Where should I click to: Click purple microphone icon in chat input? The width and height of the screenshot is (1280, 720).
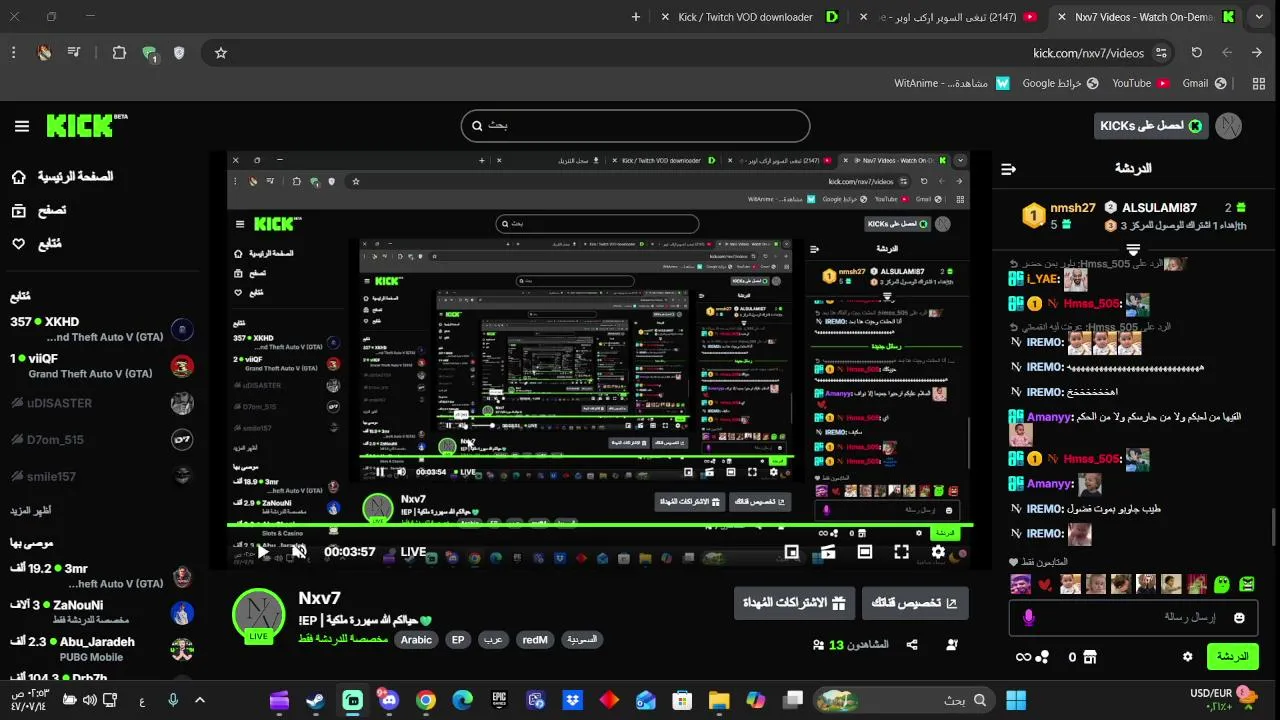(x=1028, y=618)
